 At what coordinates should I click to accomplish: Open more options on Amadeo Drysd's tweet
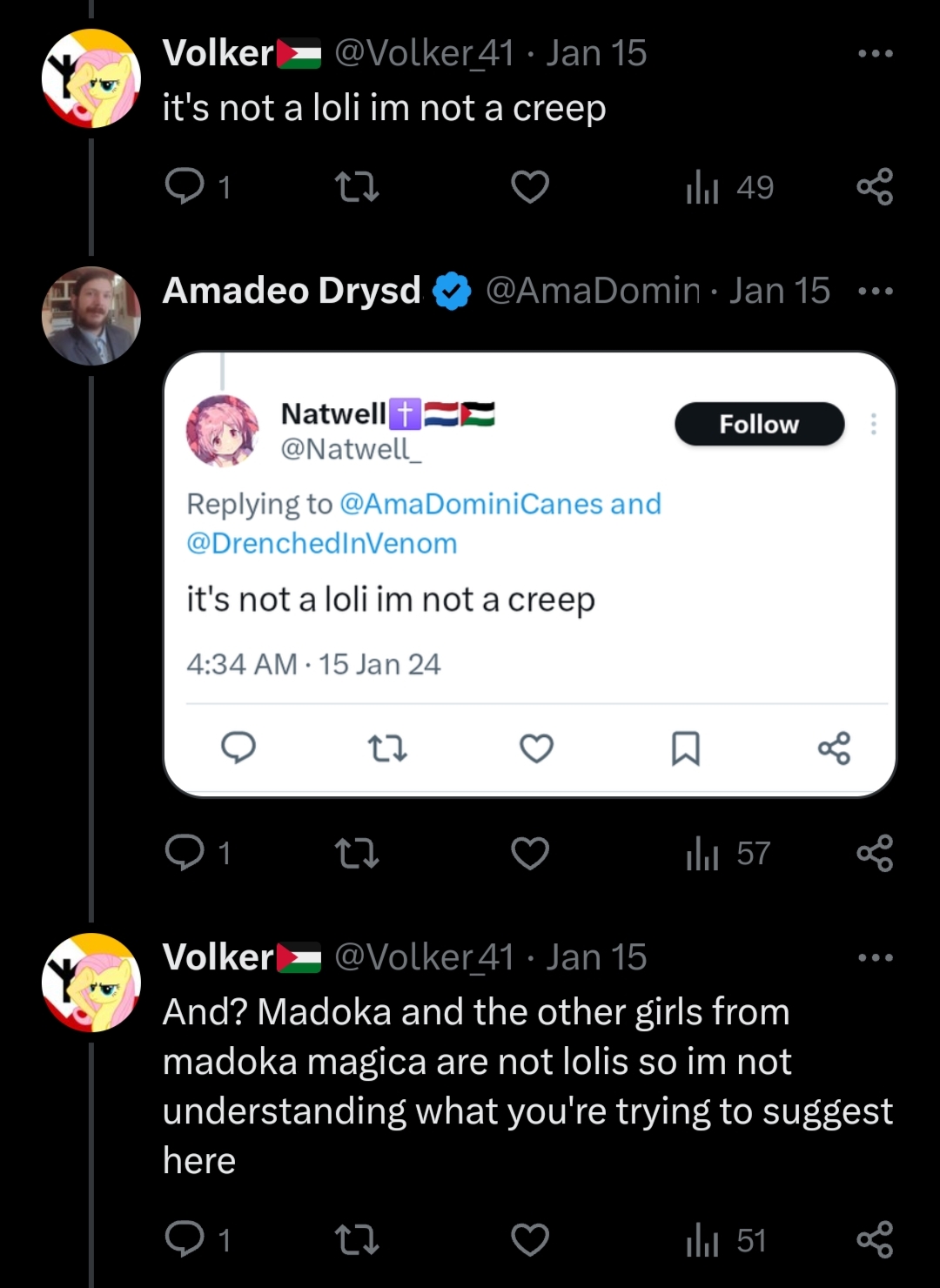click(x=875, y=291)
